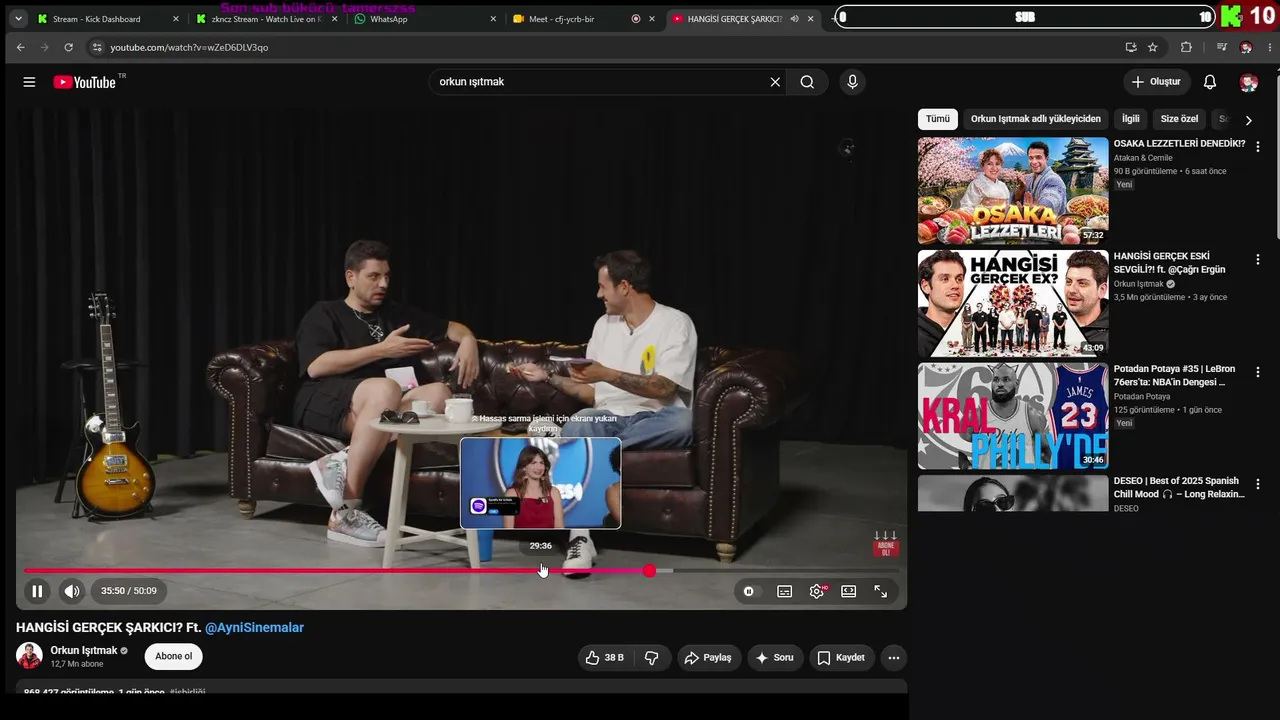
Task: Open options for HANGİSİ GERÇEK ESKİ SEVGİLİ video
Action: tap(1258, 259)
